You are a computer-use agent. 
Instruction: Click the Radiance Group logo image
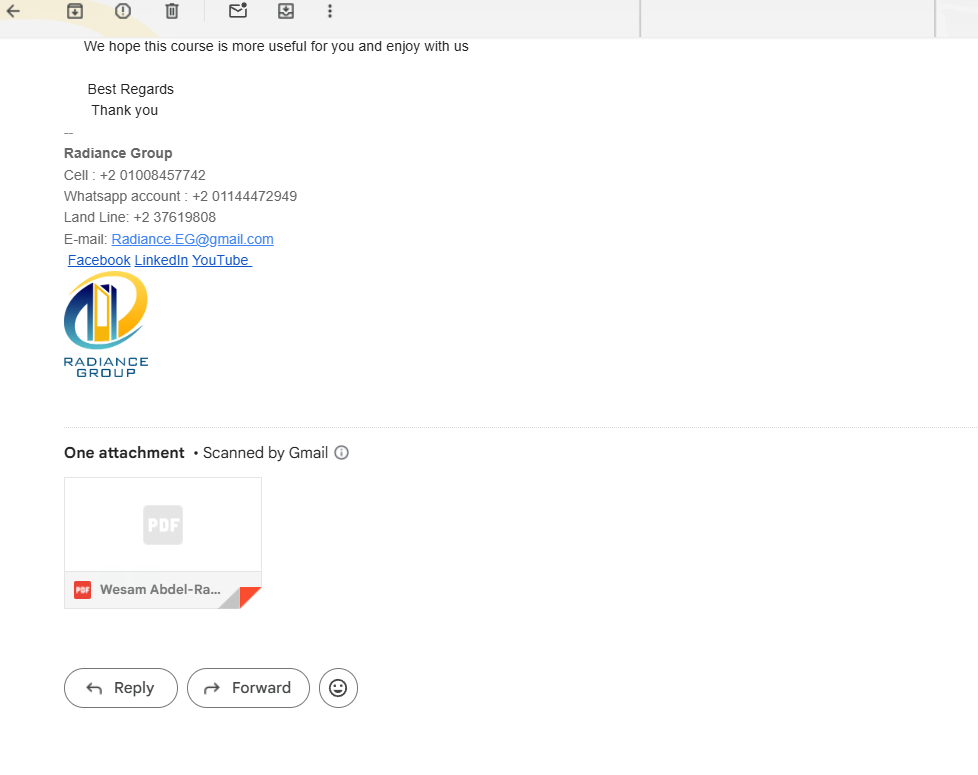click(x=106, y=325)
